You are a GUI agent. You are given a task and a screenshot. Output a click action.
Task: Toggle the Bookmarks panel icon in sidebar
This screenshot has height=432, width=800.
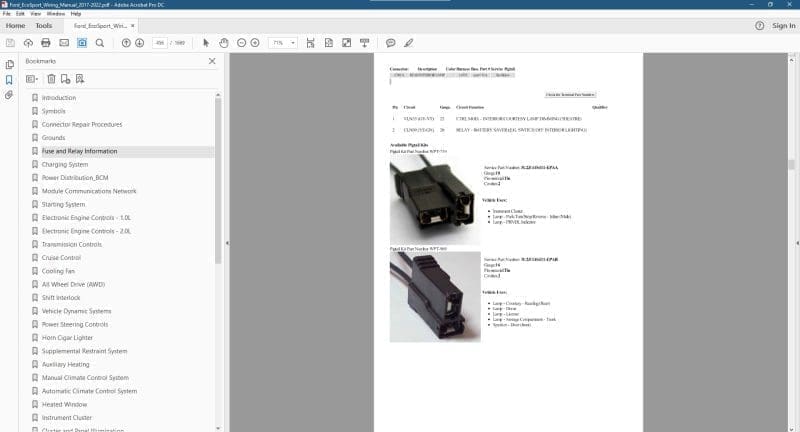click(x=9, y=78)
